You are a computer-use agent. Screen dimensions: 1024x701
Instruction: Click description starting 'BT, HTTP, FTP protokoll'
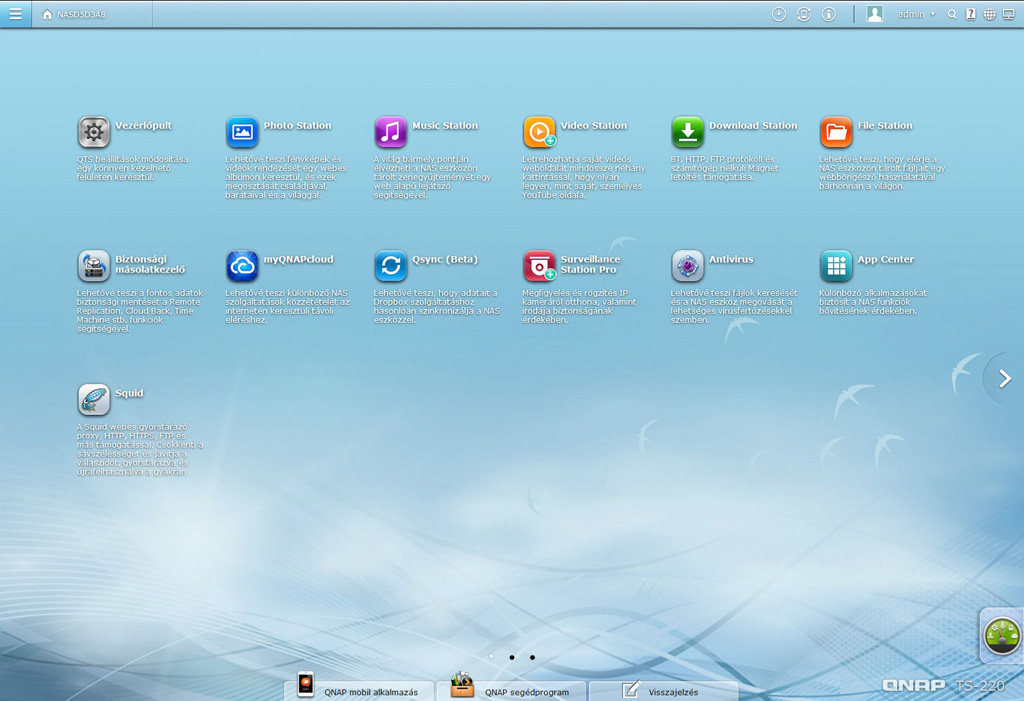[x=724, y=168]
